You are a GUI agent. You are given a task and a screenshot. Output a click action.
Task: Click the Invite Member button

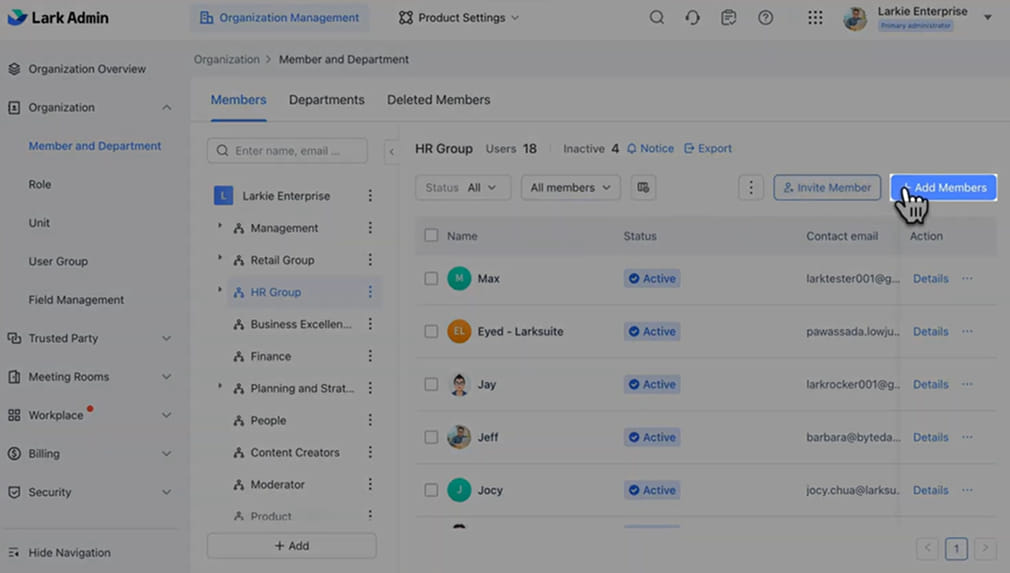click(827, 188)
